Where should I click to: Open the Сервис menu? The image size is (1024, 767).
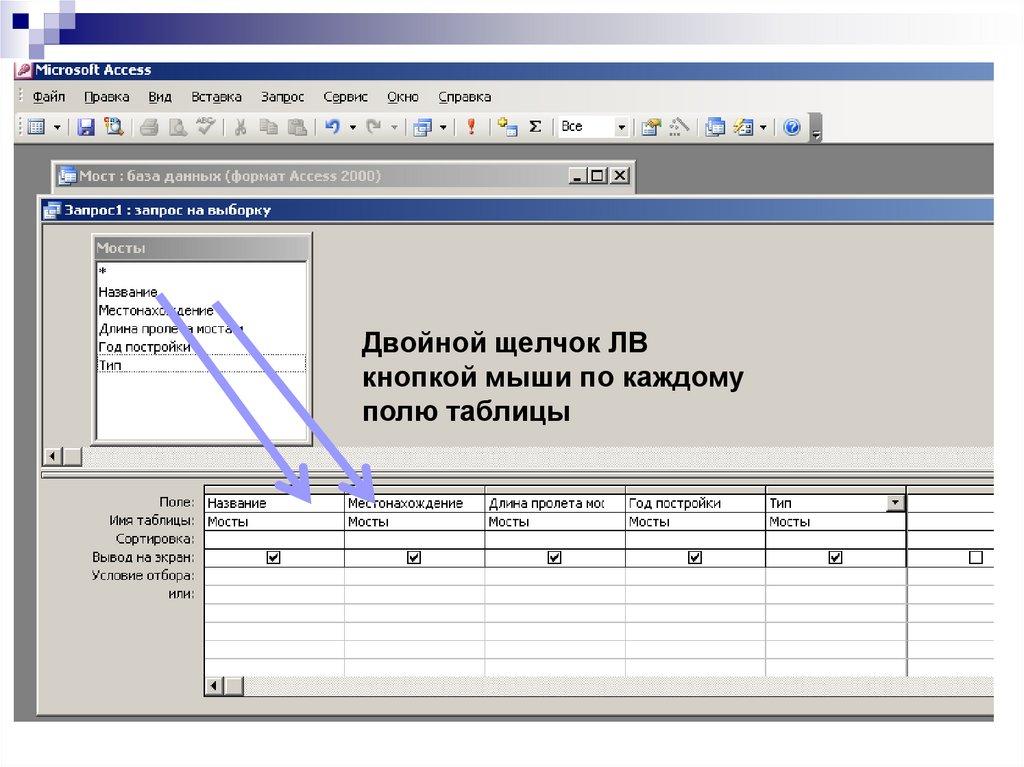pyautogui.click(x=345, y=97)
